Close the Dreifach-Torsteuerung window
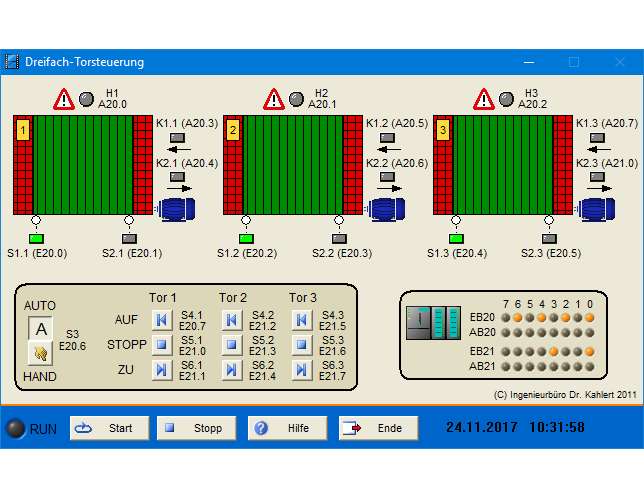Viewport: 644px width, 495px height. [620, 62]
